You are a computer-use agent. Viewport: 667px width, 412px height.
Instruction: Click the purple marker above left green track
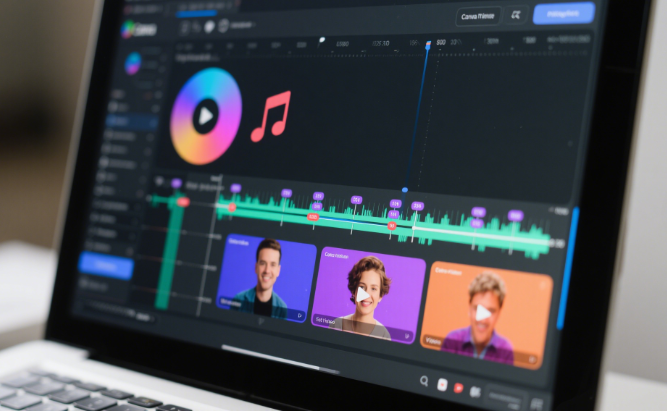[x=176, y=184]
